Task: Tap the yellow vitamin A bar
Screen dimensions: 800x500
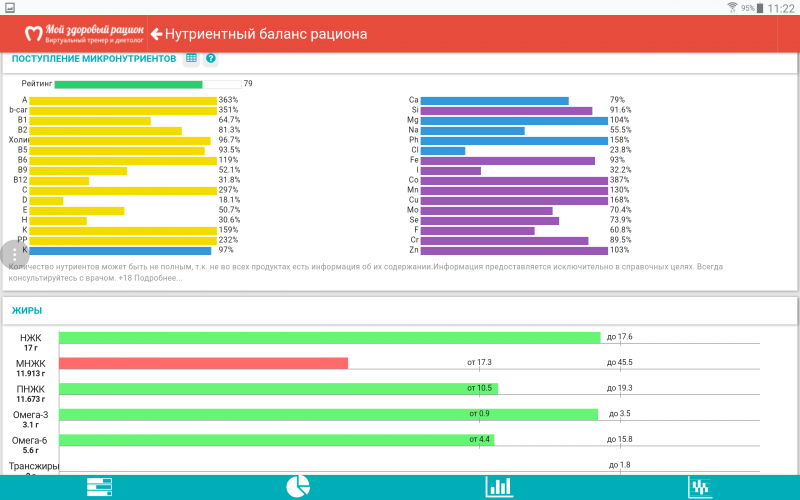Action: click(x=123, y=100)
